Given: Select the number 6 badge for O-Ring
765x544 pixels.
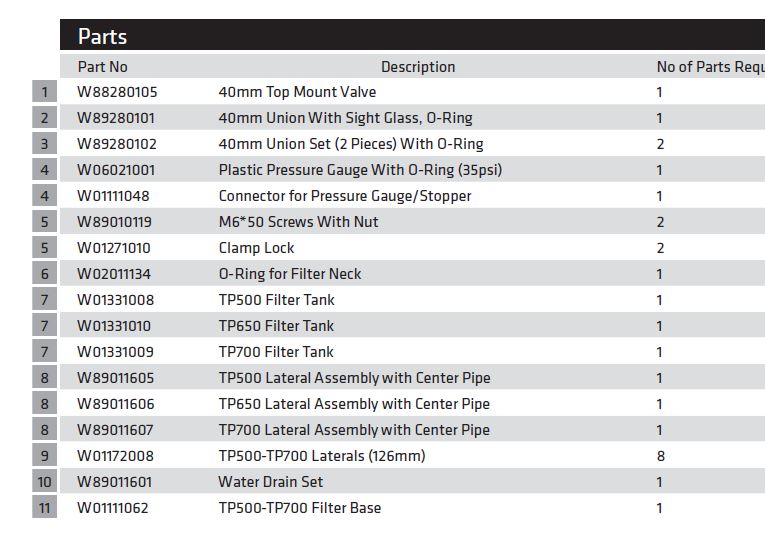Looking at the screenshot, I should (44, 274).
